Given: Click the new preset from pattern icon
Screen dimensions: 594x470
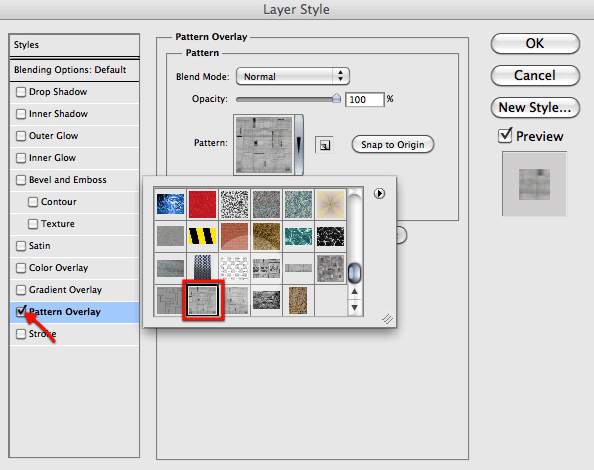Looking at the screenshot, I should [x=324, y=145].
